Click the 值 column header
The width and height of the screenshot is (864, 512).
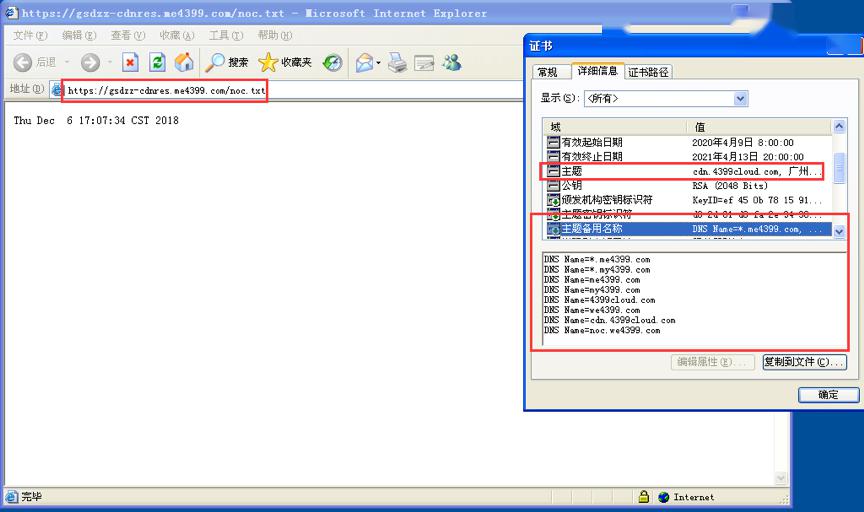click(x=759, y=127)
